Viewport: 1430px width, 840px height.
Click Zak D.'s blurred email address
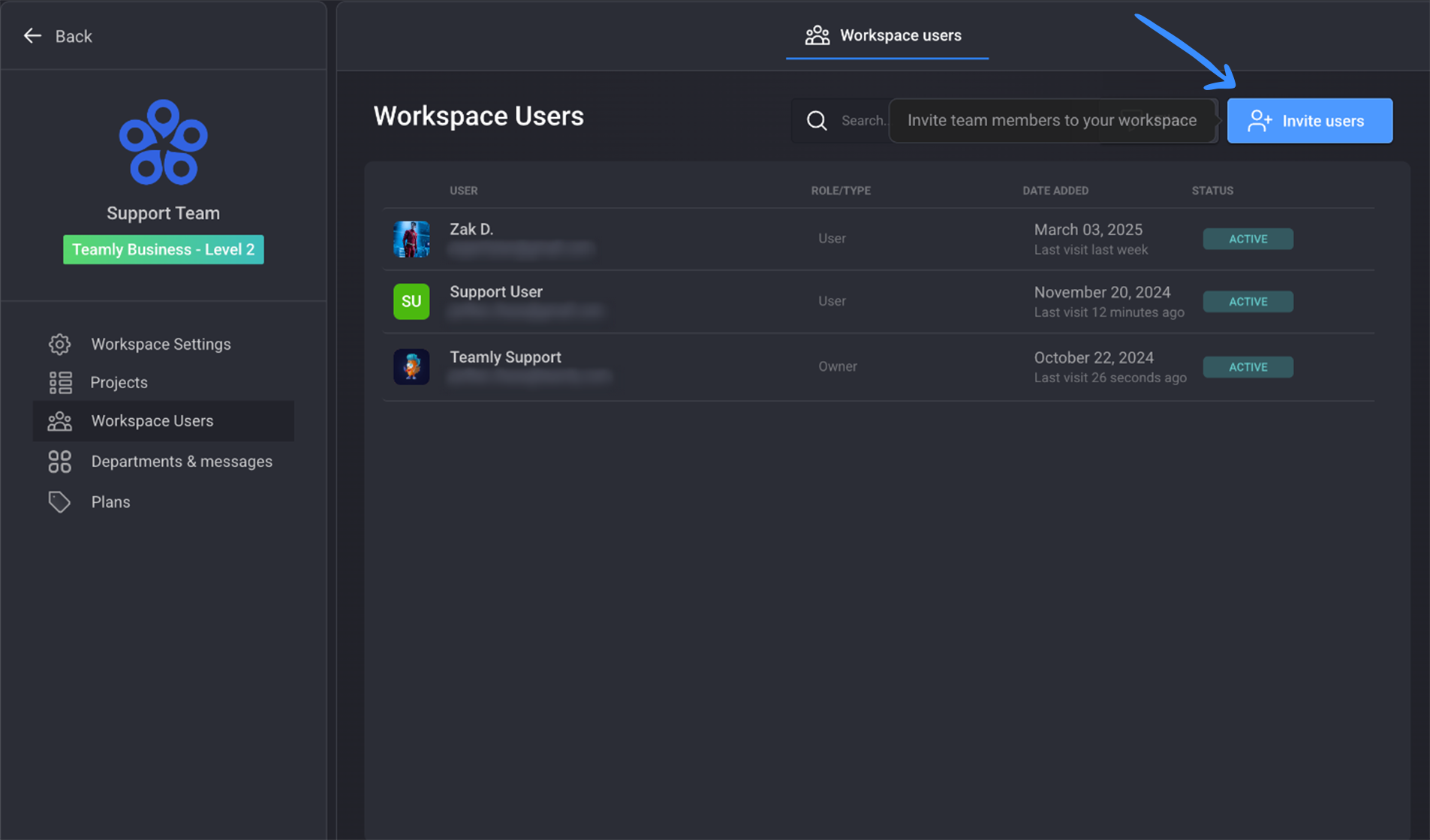(521, 248)
